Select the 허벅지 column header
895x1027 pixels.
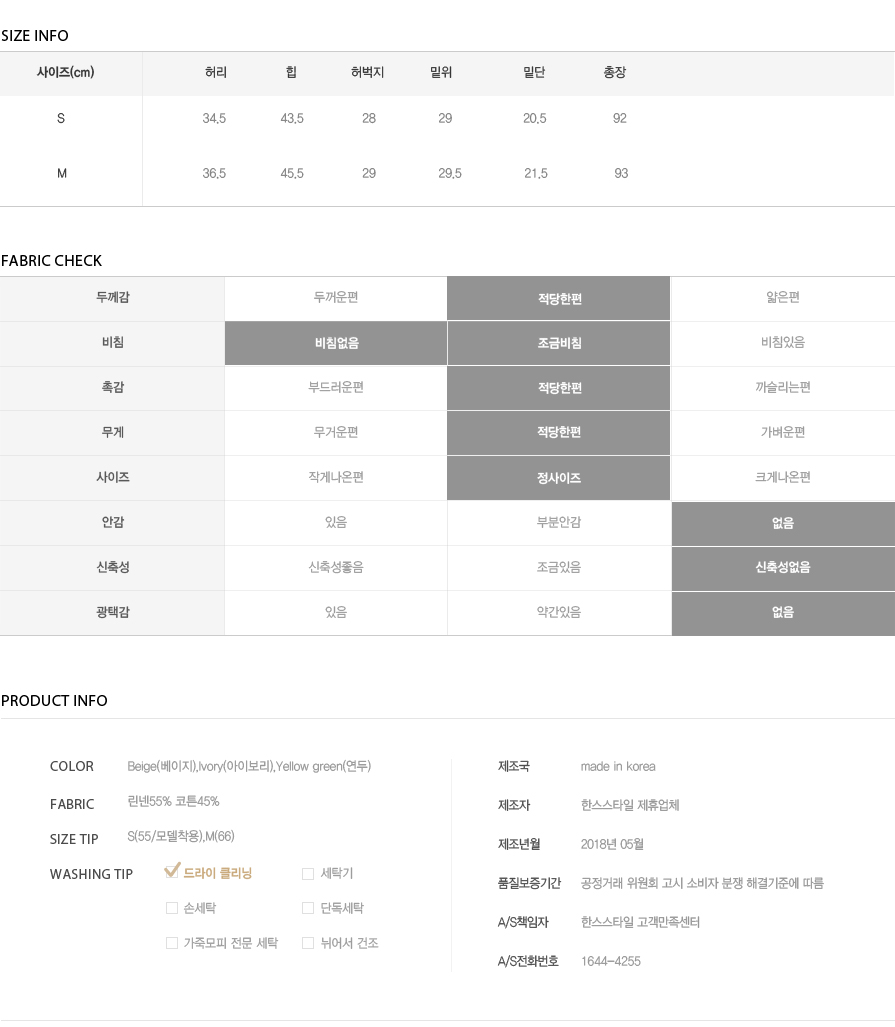pos(368,72)
